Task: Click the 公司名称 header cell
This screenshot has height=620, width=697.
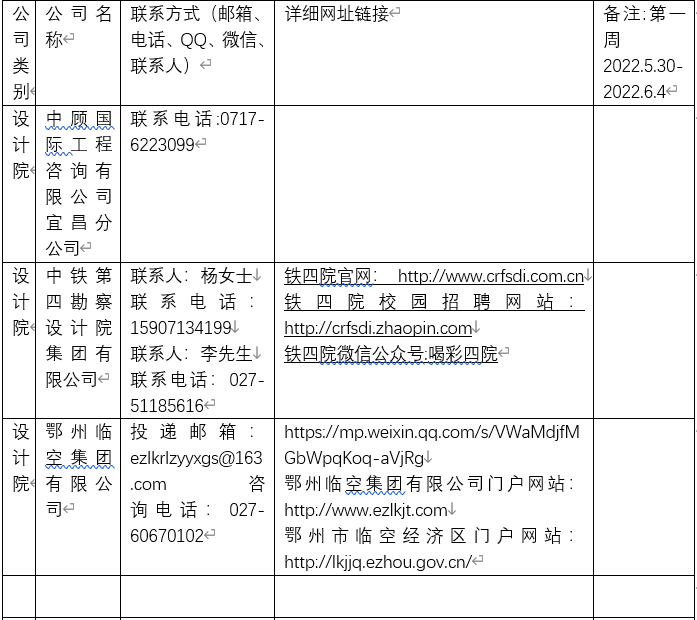Action: 78,27
